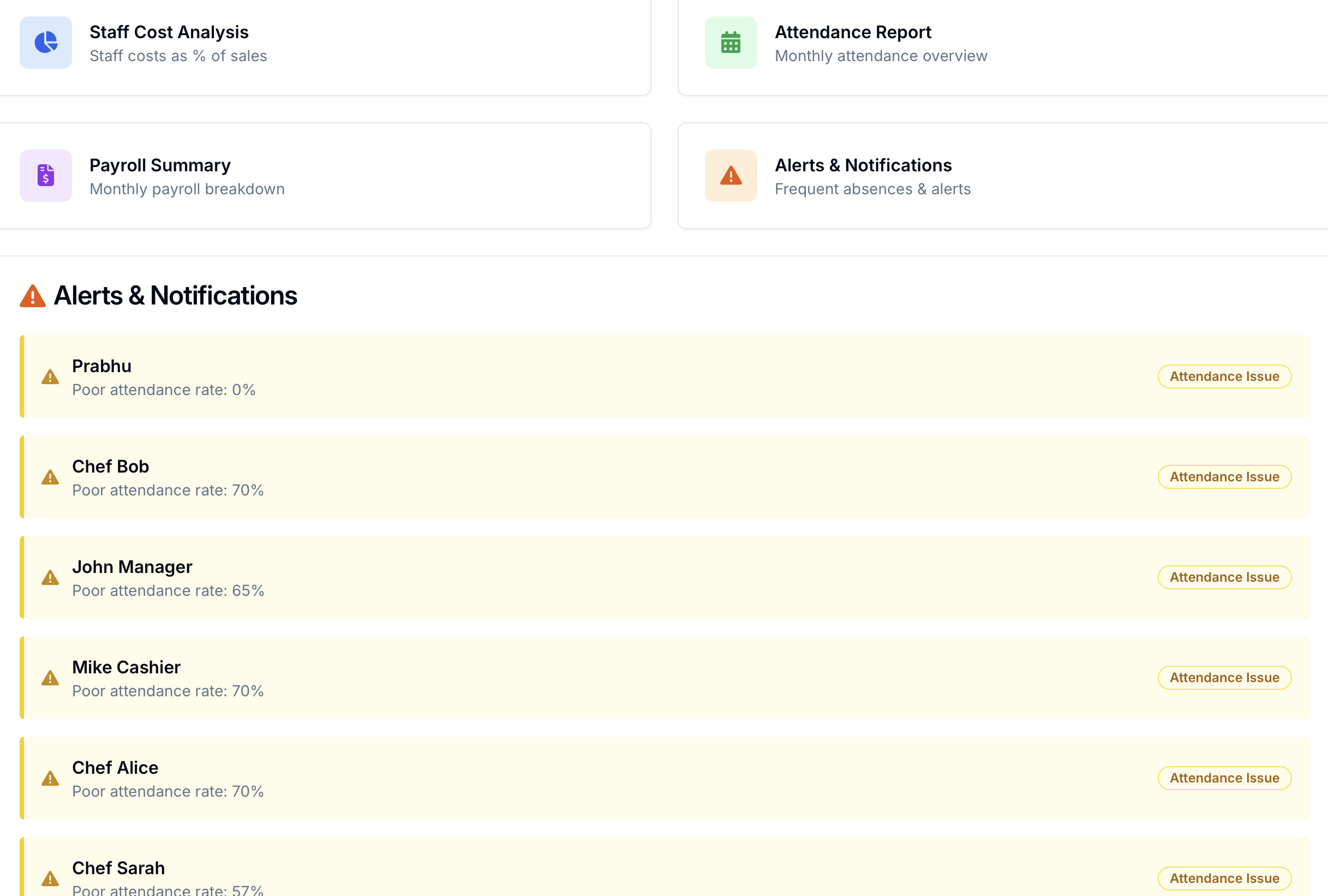This screenshot has height=896, width=1328.
Task: Click warning icon beside Alerts & Notifications heading
Action: (33, 296)
